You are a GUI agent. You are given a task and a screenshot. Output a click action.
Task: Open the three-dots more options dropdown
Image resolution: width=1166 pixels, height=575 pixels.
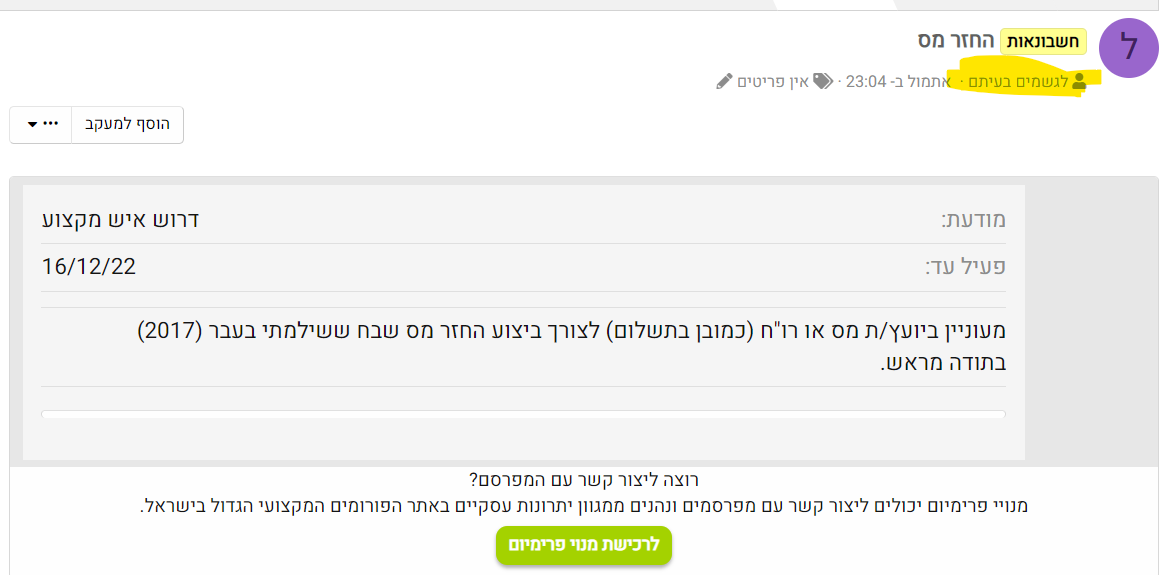point(41,124)
